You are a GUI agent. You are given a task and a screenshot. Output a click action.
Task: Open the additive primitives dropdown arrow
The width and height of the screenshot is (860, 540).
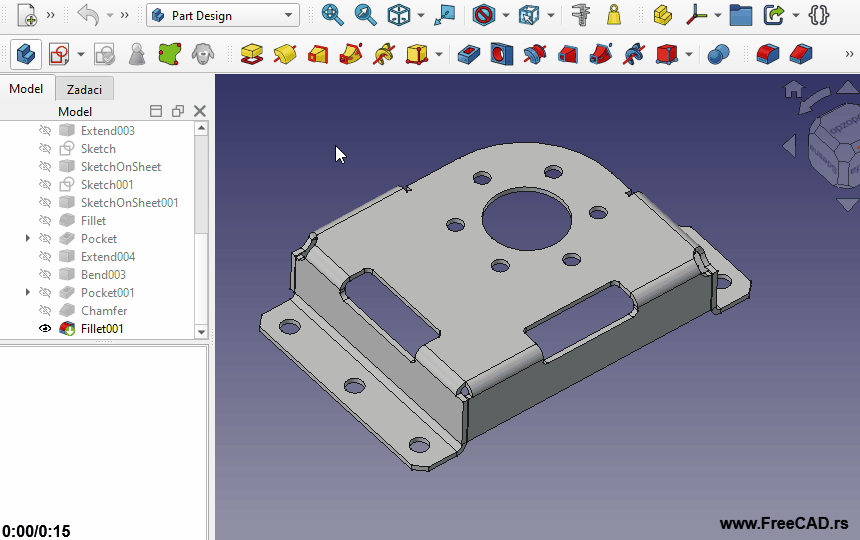pyautogui.click(x=439, y=54)
